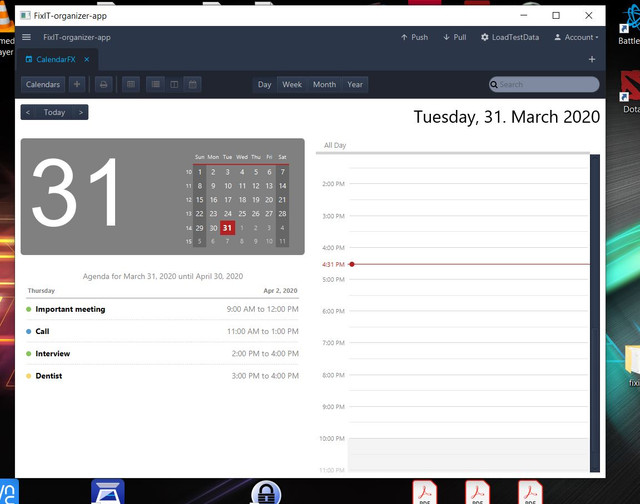
Task: Click the 9:00 AM to 12:00 PM time text
Action: pos(262,309)
